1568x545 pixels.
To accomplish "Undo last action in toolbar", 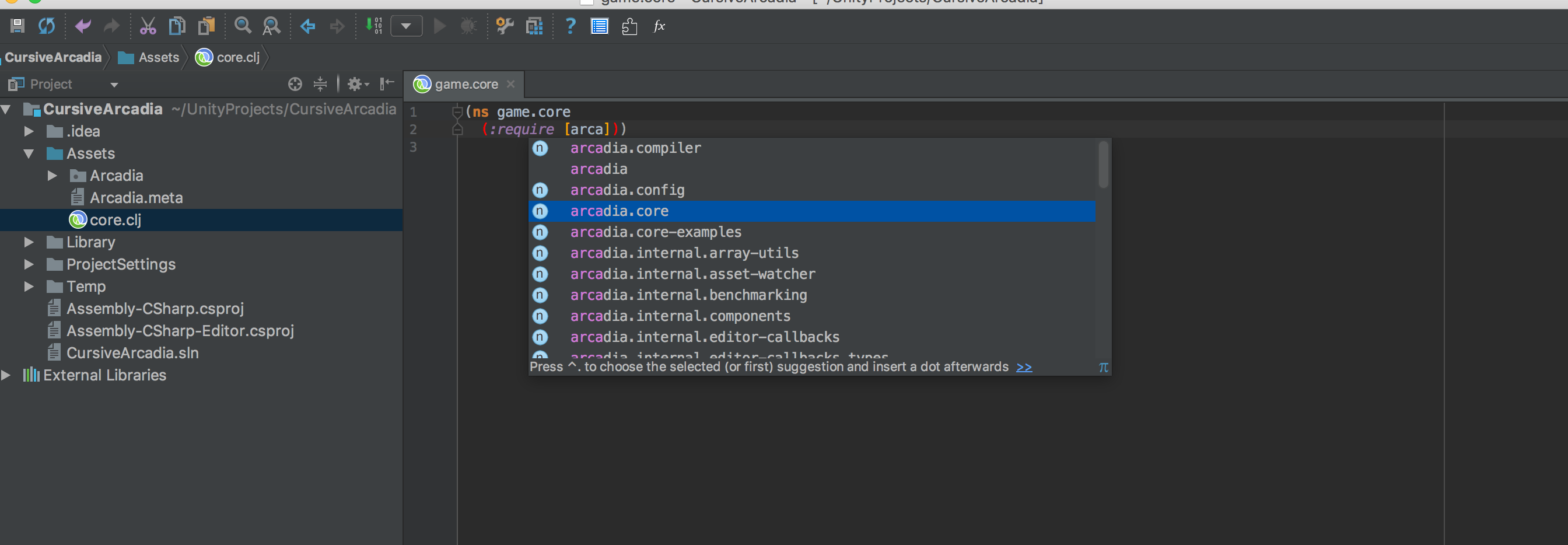I will pos(83,26).
